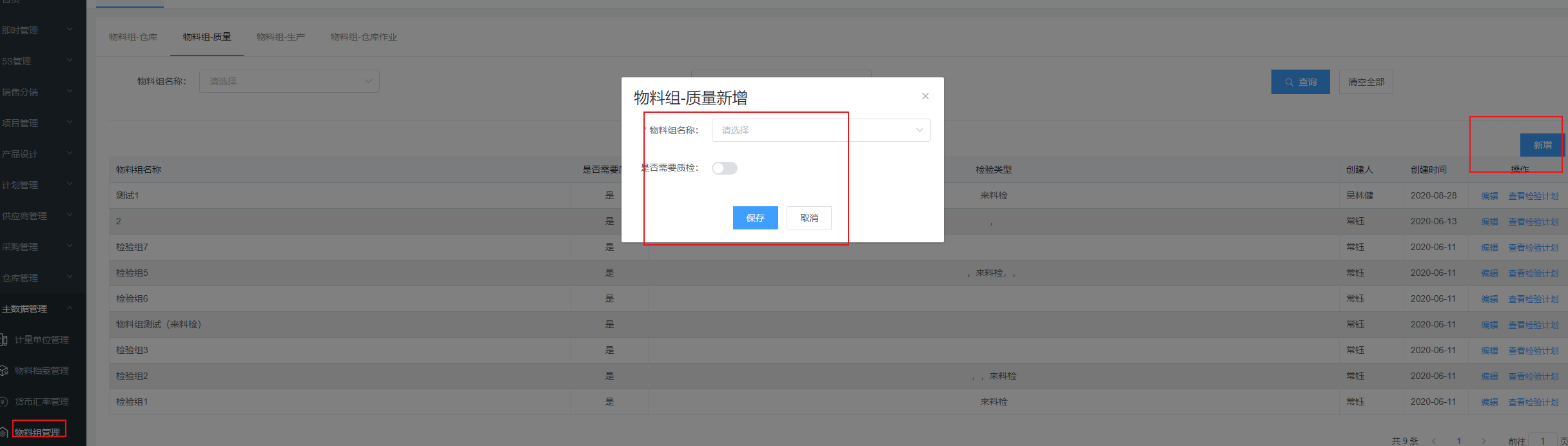Toggle the 是否需要质检 switch
Image resolution: width=1568 pixels, height=446 pixels.
724,168
